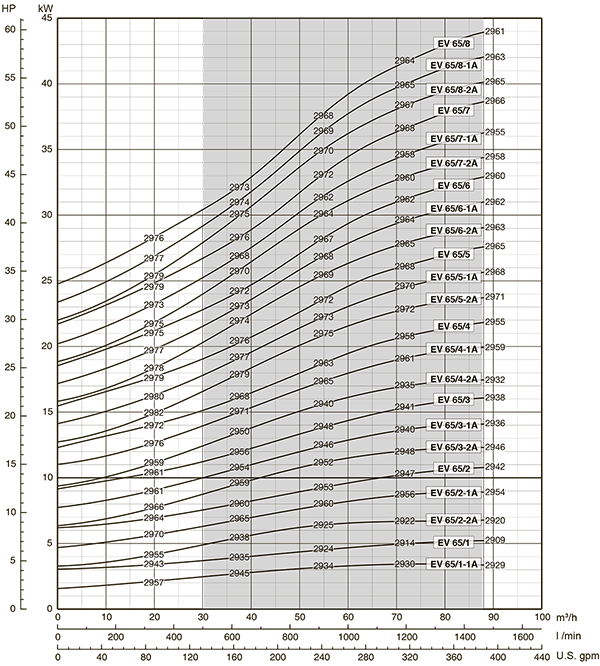The height and width of the screenshot is (666, 600).
Task: Click the EV 65/6 curve label
Action: 454,186
